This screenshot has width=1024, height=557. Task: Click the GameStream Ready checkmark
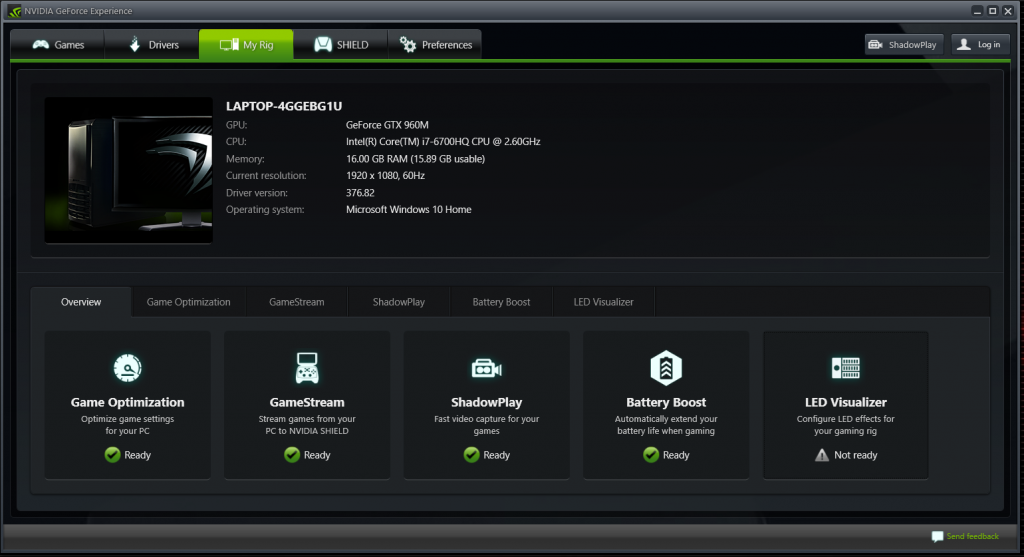point(292,454)
